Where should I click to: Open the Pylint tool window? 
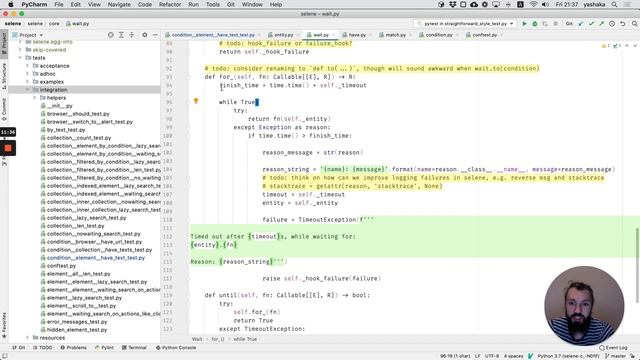coord(104,348)
